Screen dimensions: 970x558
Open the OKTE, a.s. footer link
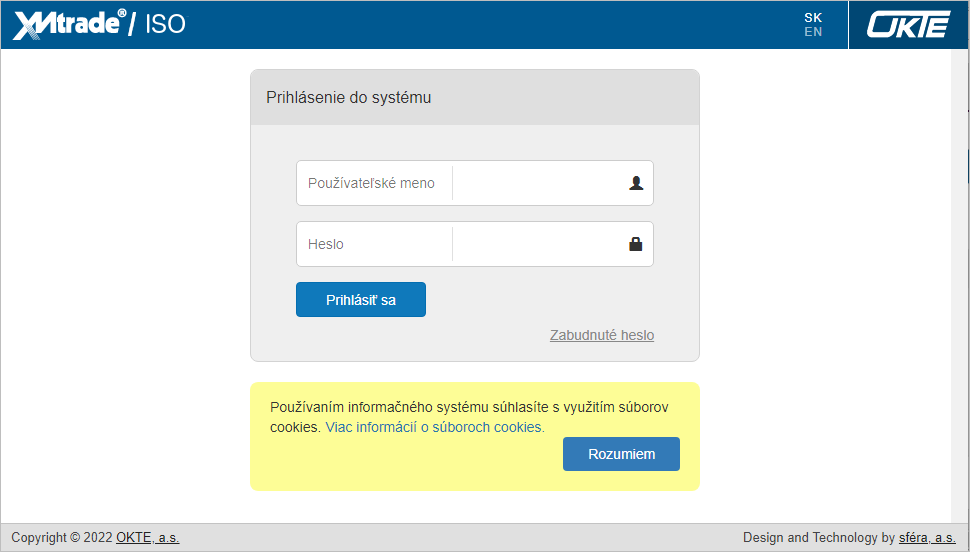[x=147, y=538]
